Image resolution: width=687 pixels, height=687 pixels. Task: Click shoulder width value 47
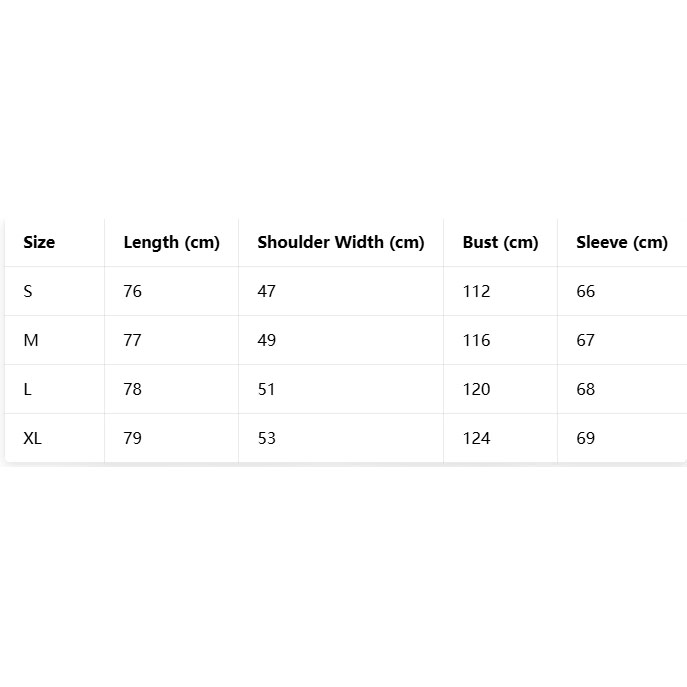[x=266, y=291]
